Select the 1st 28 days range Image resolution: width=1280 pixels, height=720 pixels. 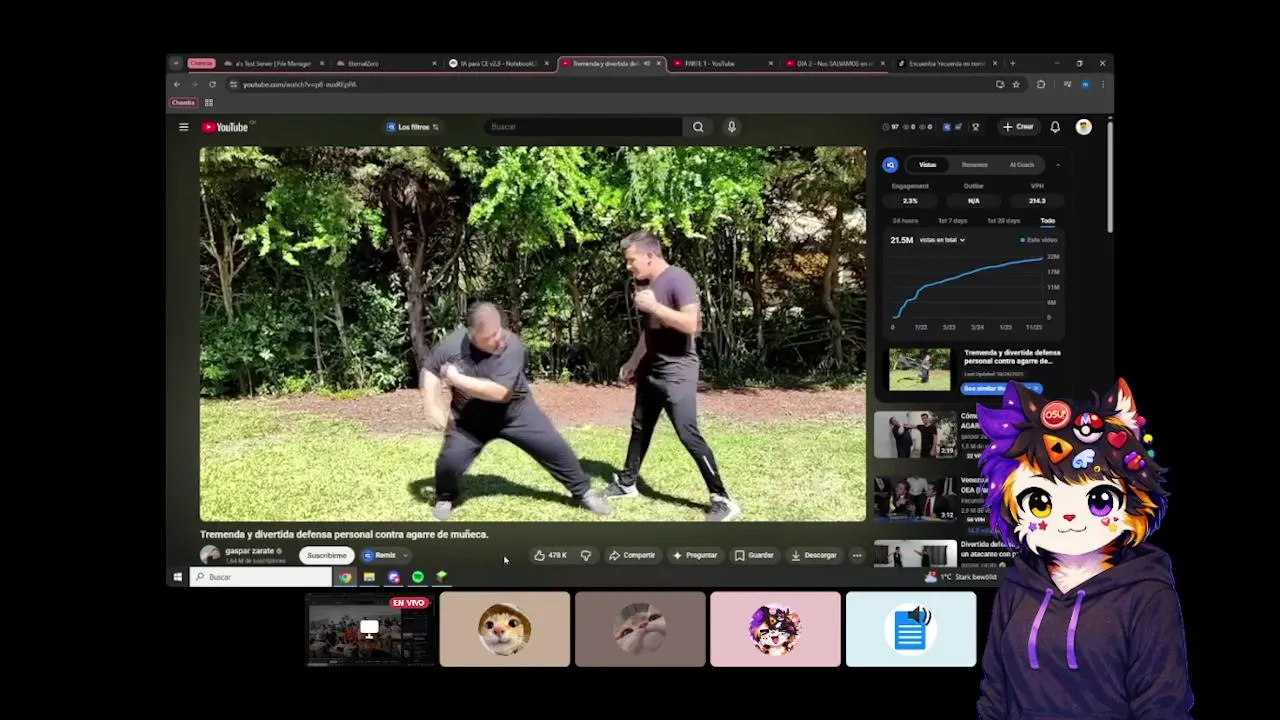(1003, 221)
